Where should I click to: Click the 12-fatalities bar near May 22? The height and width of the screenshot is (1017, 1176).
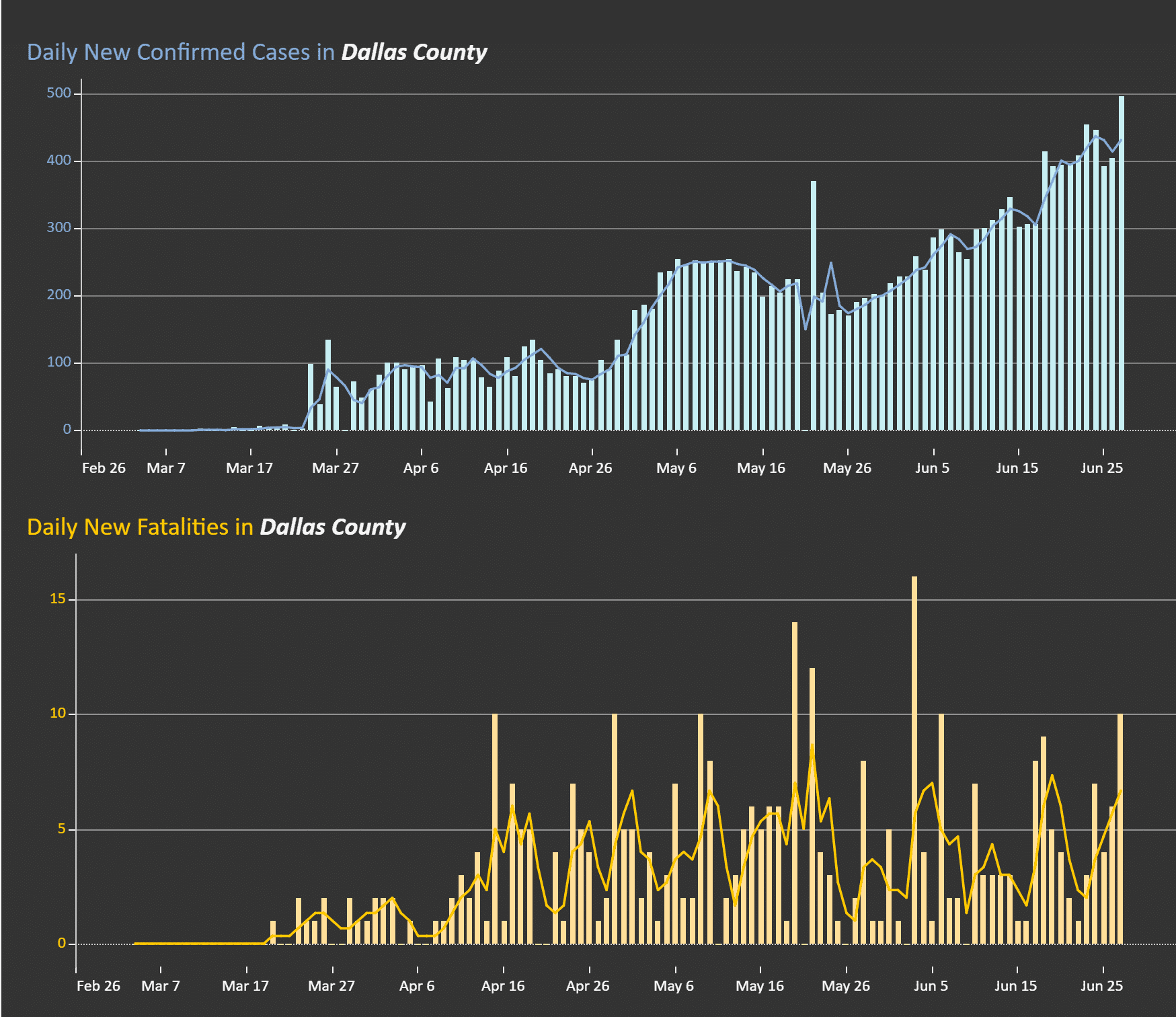(812, 806)
